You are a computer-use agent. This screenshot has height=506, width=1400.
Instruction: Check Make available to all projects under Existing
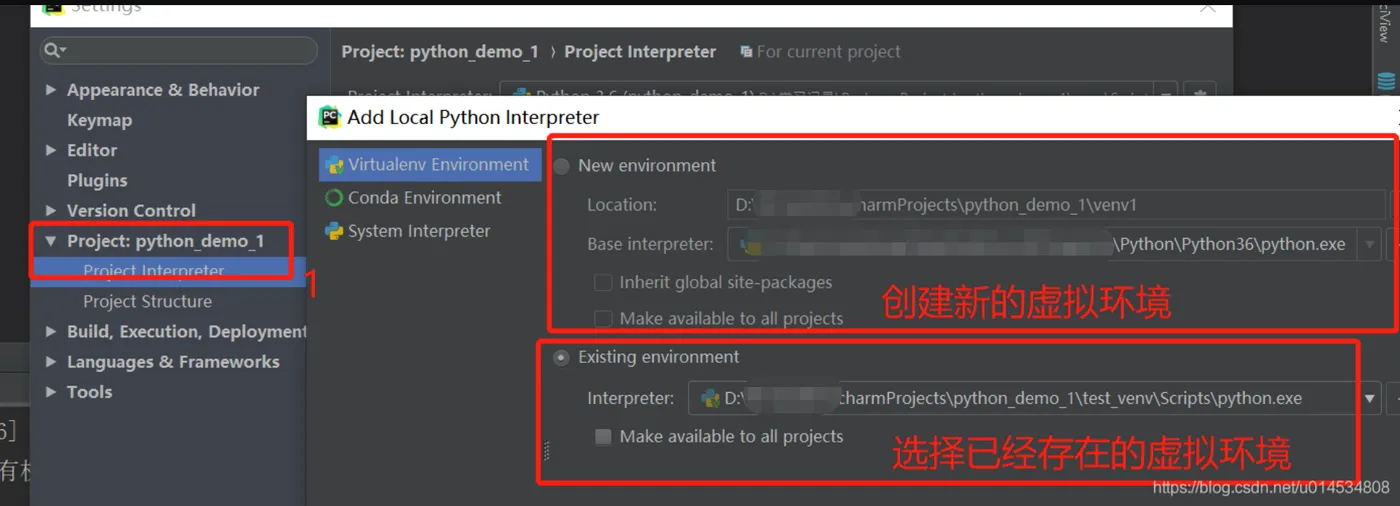pyautogui.click(x=602, y=437)
